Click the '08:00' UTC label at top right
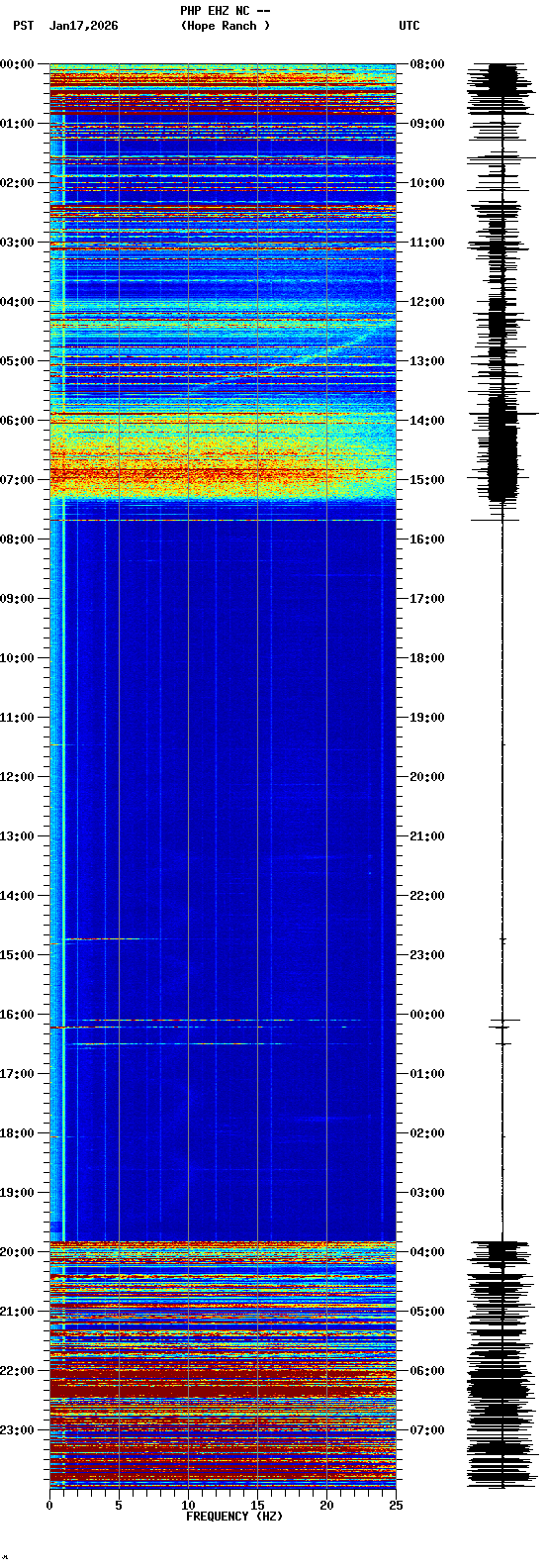The width and height of the screenshot is (546, 1568). click(427, 64)
